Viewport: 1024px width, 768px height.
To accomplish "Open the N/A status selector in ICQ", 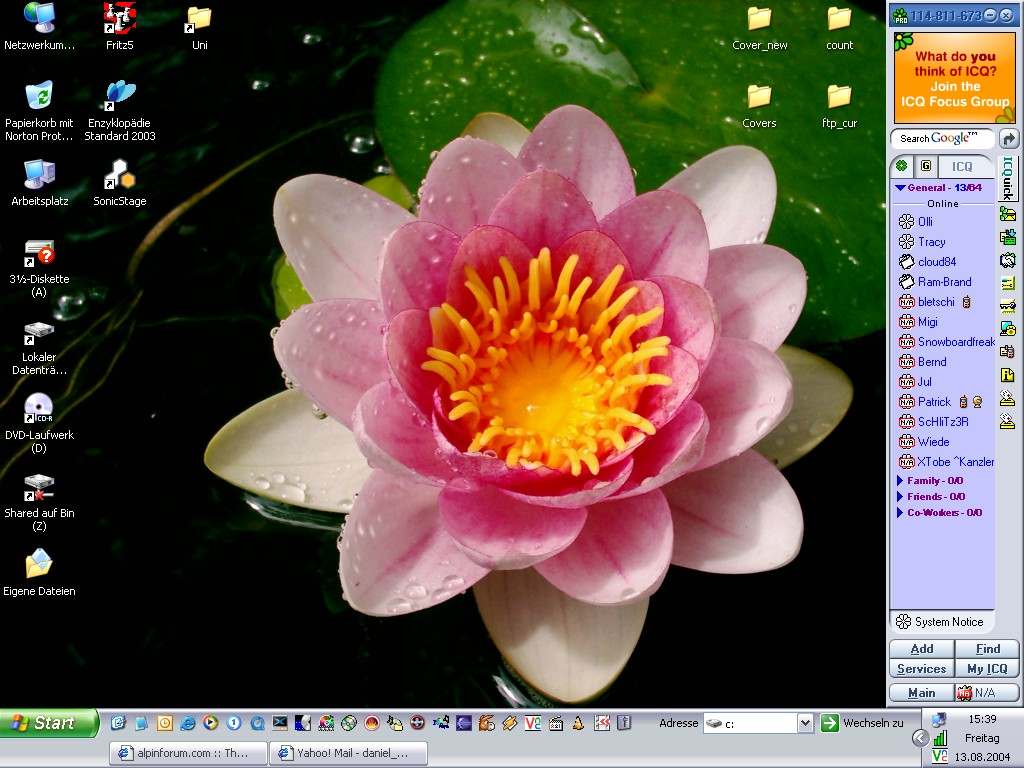I will pyautogui.click(x=987, y=692).
